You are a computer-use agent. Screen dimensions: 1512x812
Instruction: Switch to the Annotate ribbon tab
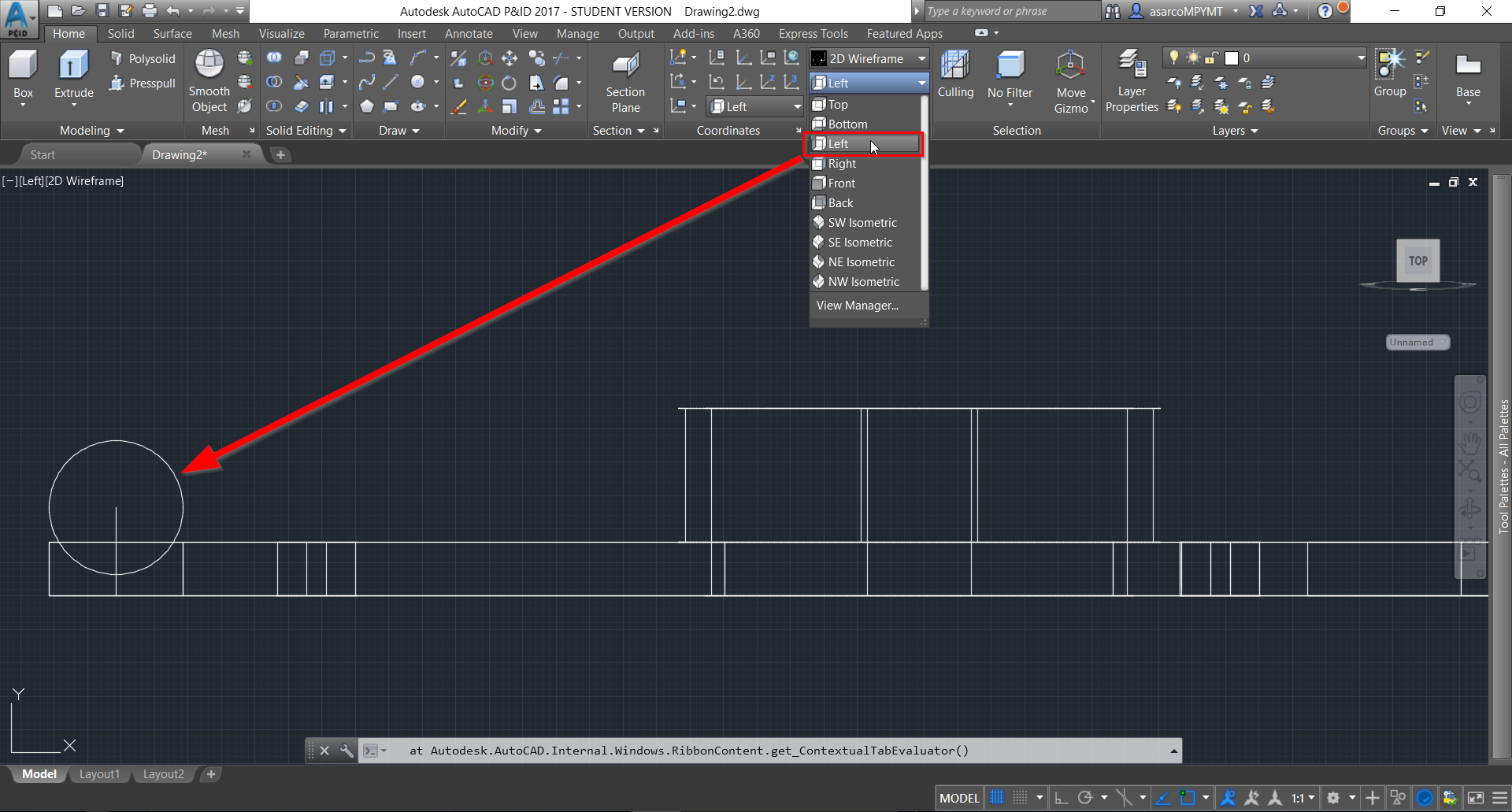469,34
